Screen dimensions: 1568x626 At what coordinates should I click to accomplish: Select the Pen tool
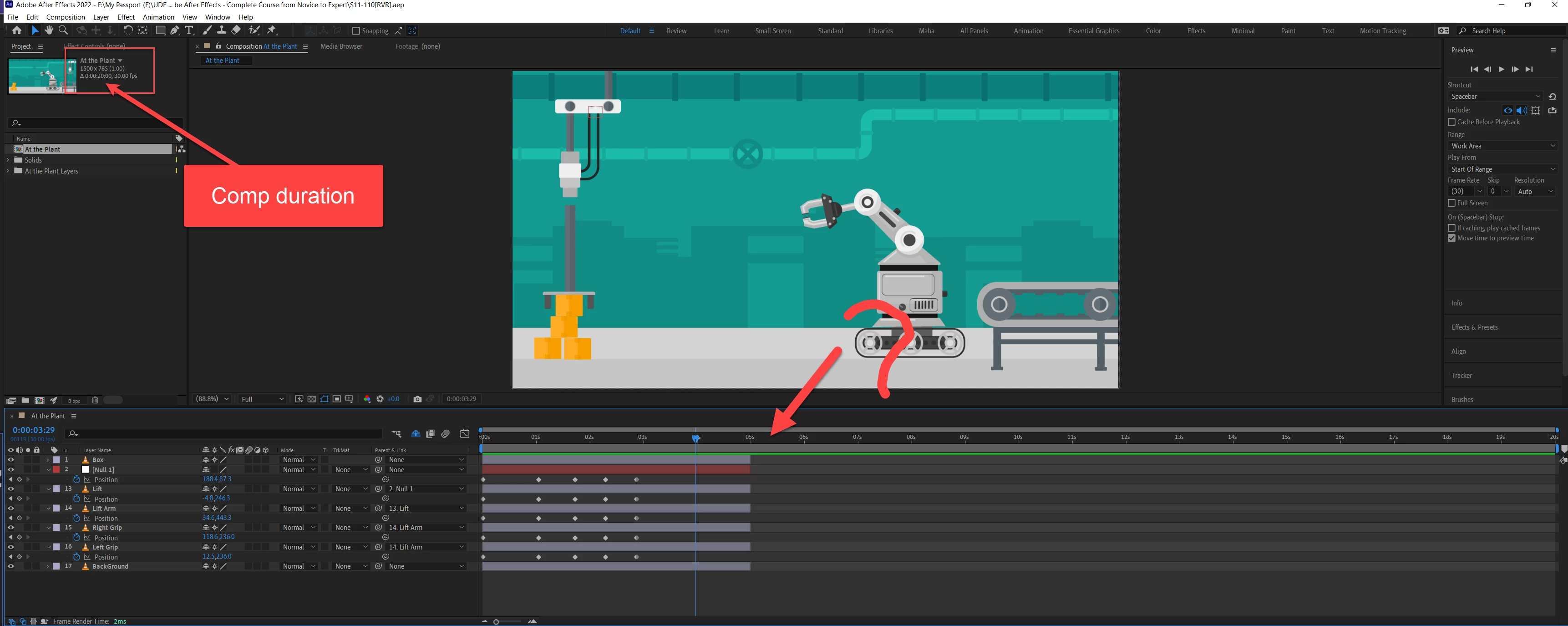(175, 30)
